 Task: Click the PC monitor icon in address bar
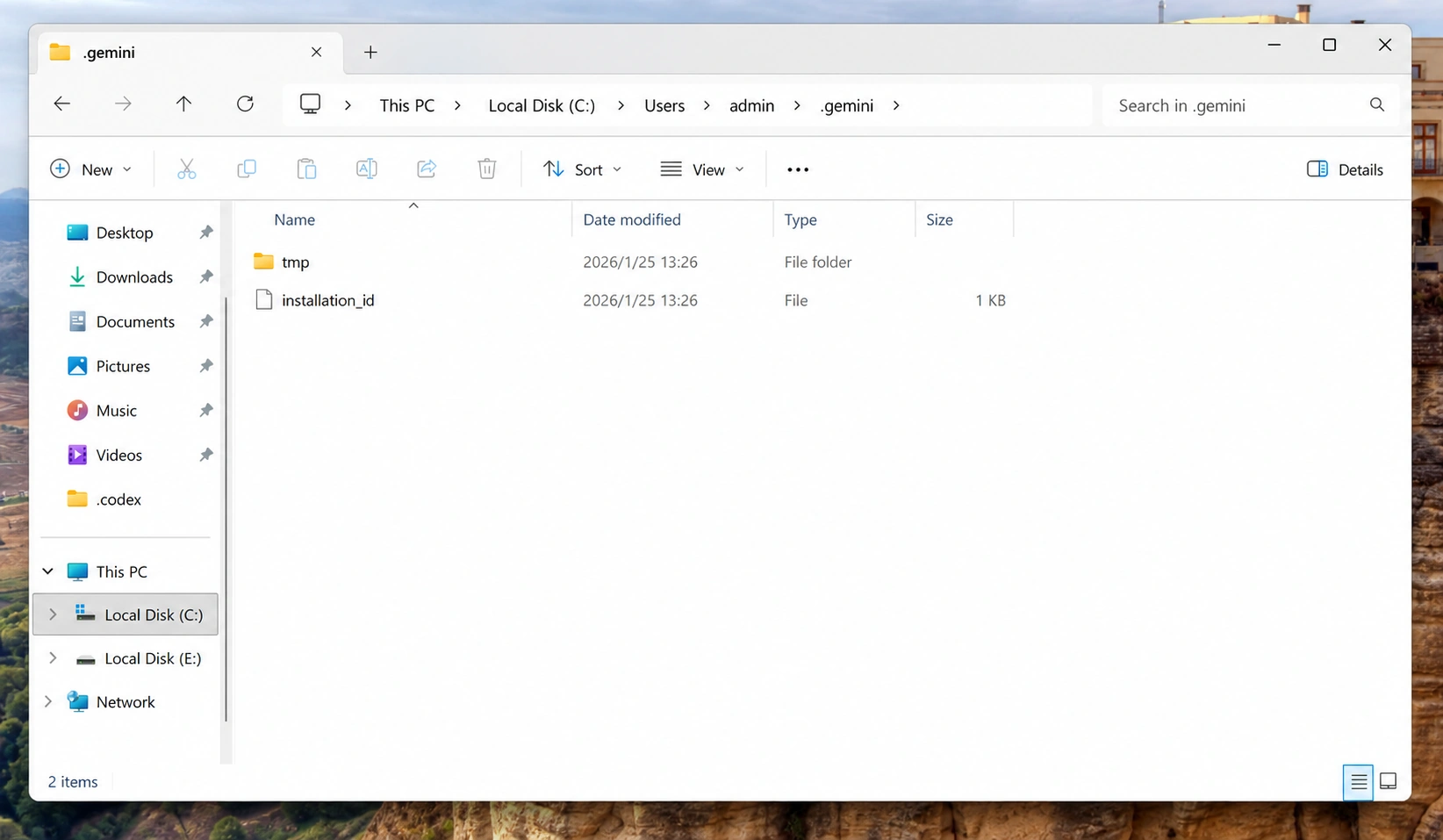[310, 104]
